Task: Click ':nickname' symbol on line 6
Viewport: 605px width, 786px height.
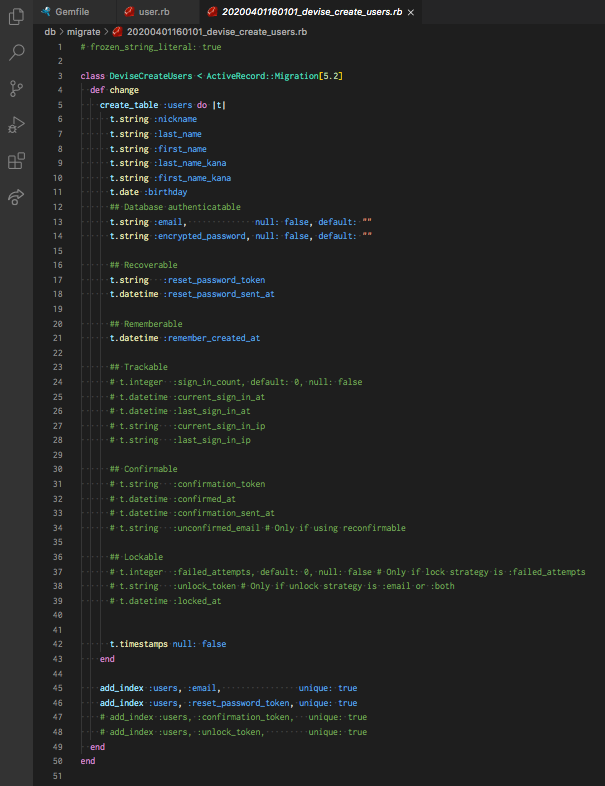Action: coord(175,119)
